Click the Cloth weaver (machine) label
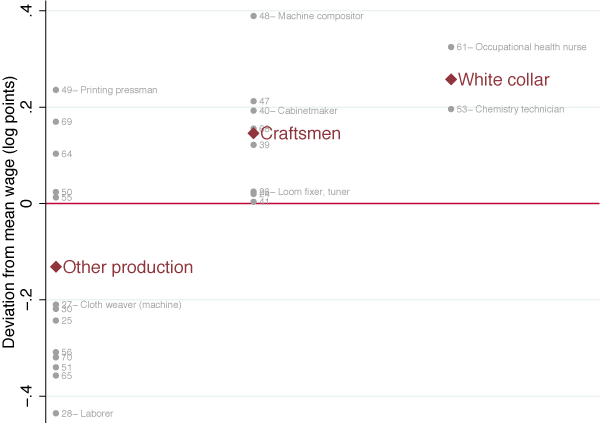This screenshot has height=423, width=600. pos(127,304)
